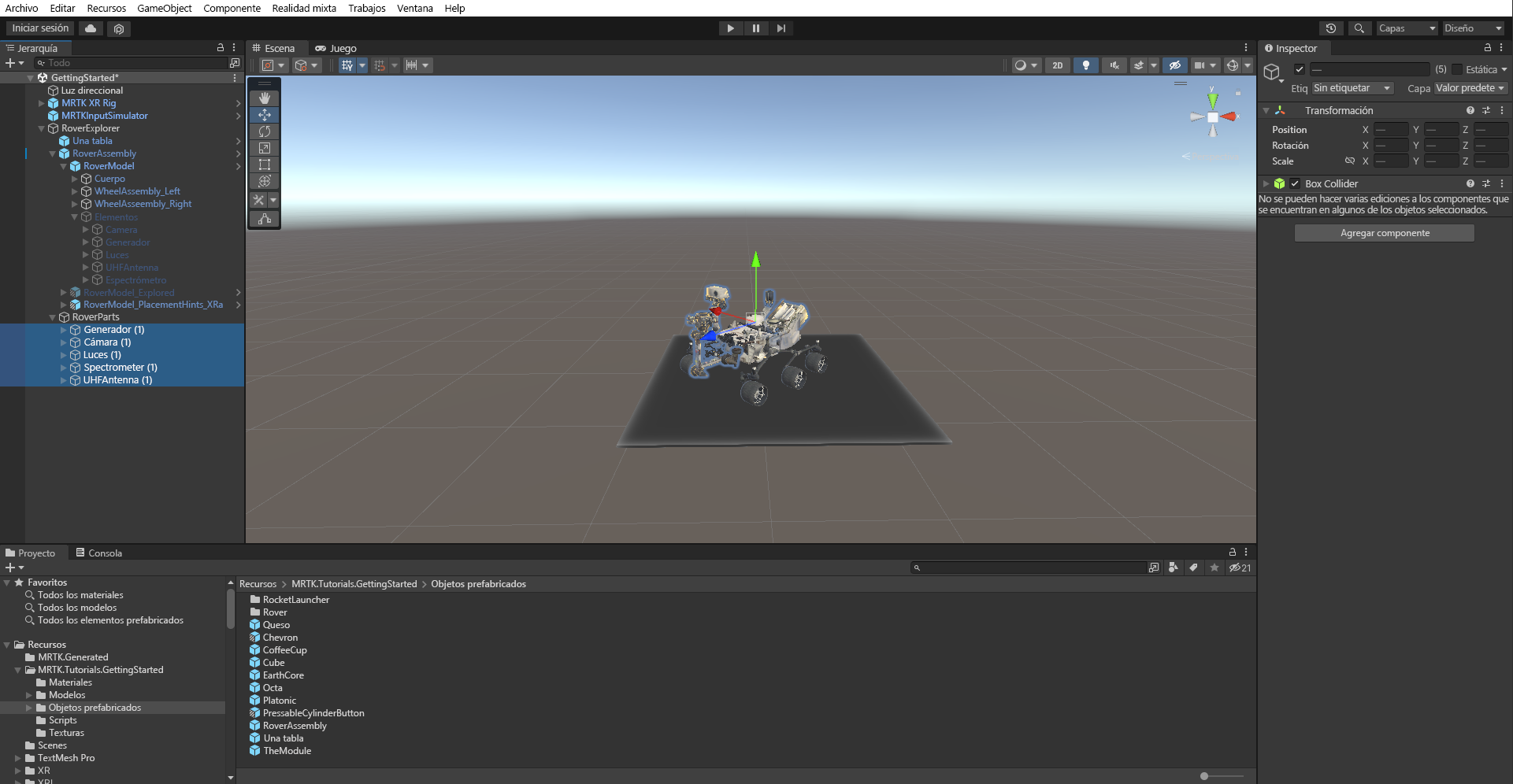Toggle scene audio mute
Screen dimensions: 1513x784
(1114, 65)
